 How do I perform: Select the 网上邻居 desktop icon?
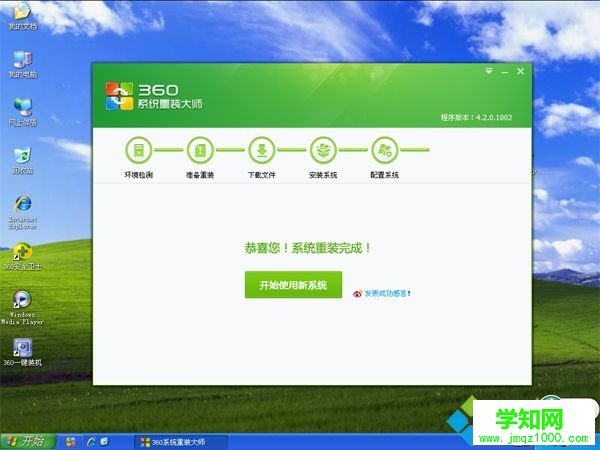pyautogui.click(x=22, y=112)
